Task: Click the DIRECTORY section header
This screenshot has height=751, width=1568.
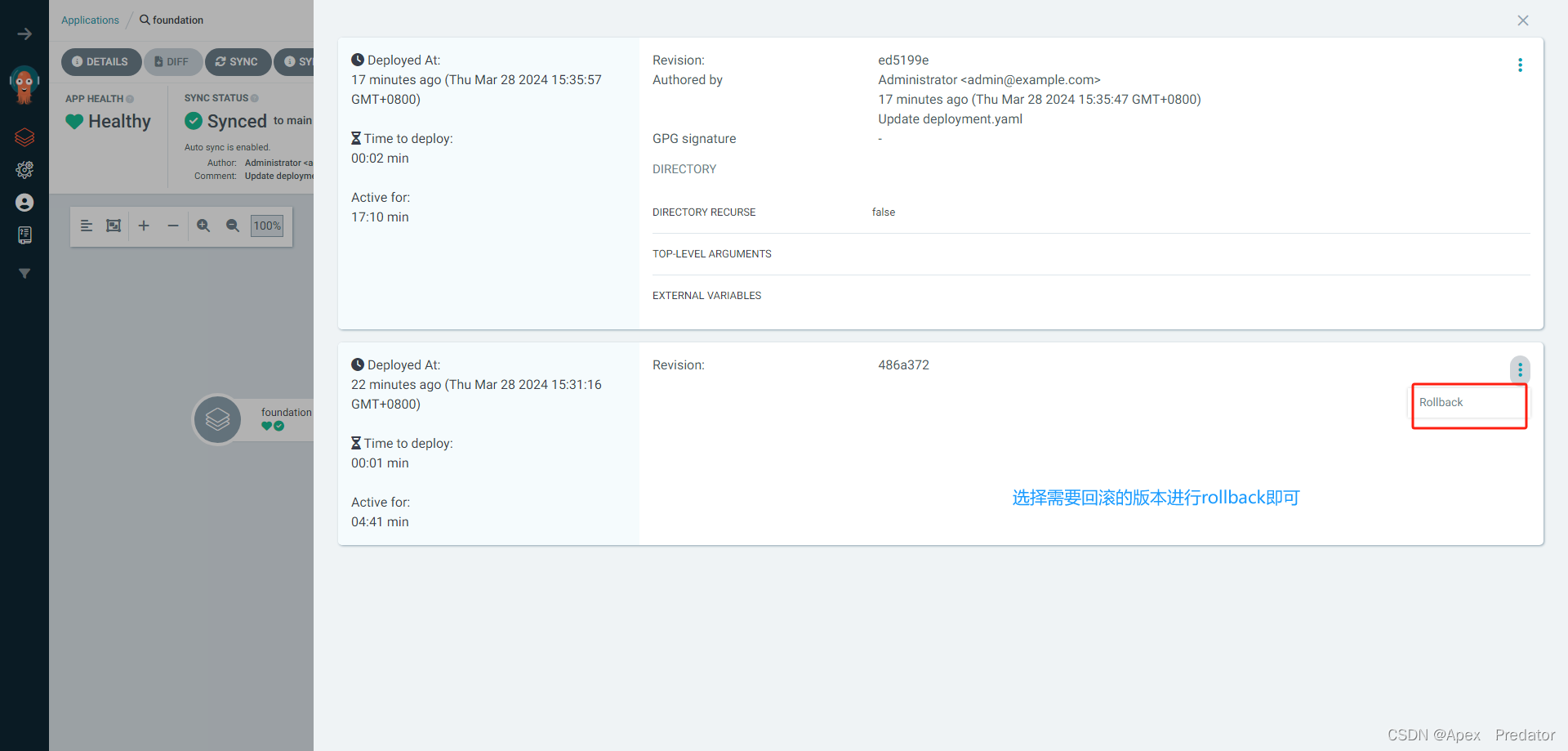Action: click(684, 169)
